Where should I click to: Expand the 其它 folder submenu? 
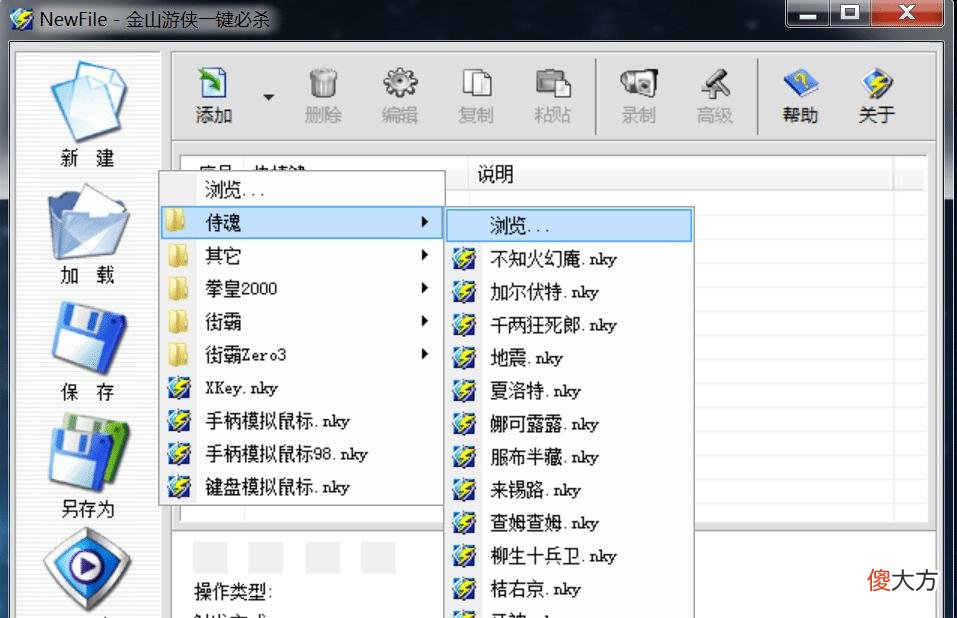[x=302, y=255]
